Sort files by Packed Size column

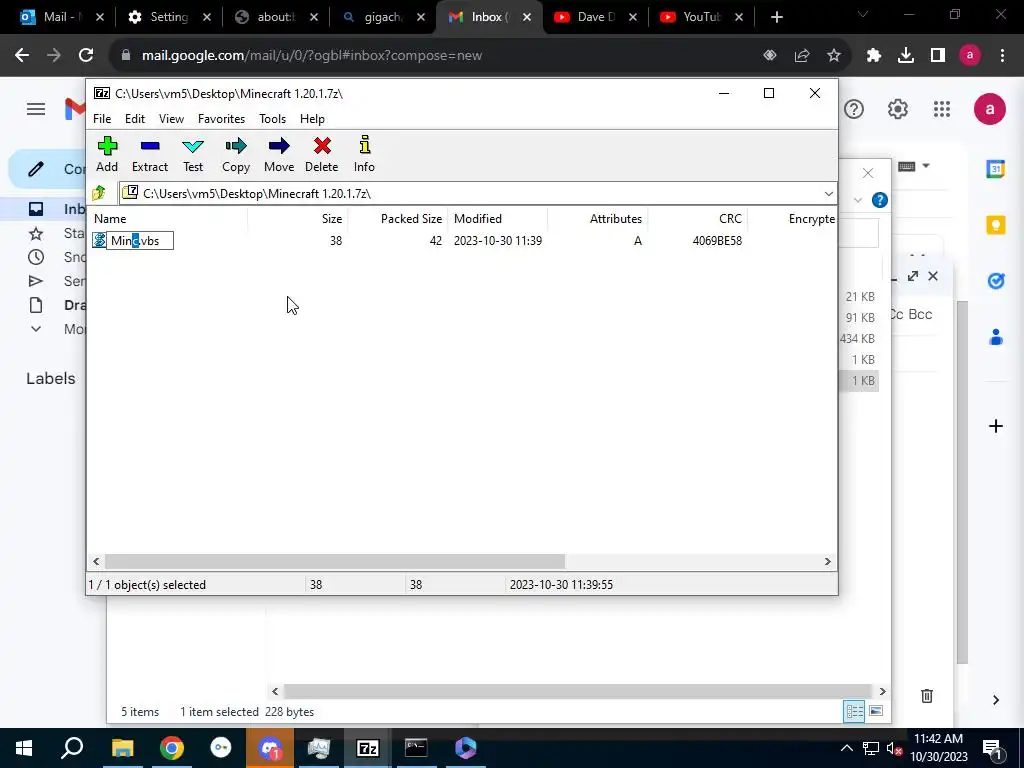point(398,219)
